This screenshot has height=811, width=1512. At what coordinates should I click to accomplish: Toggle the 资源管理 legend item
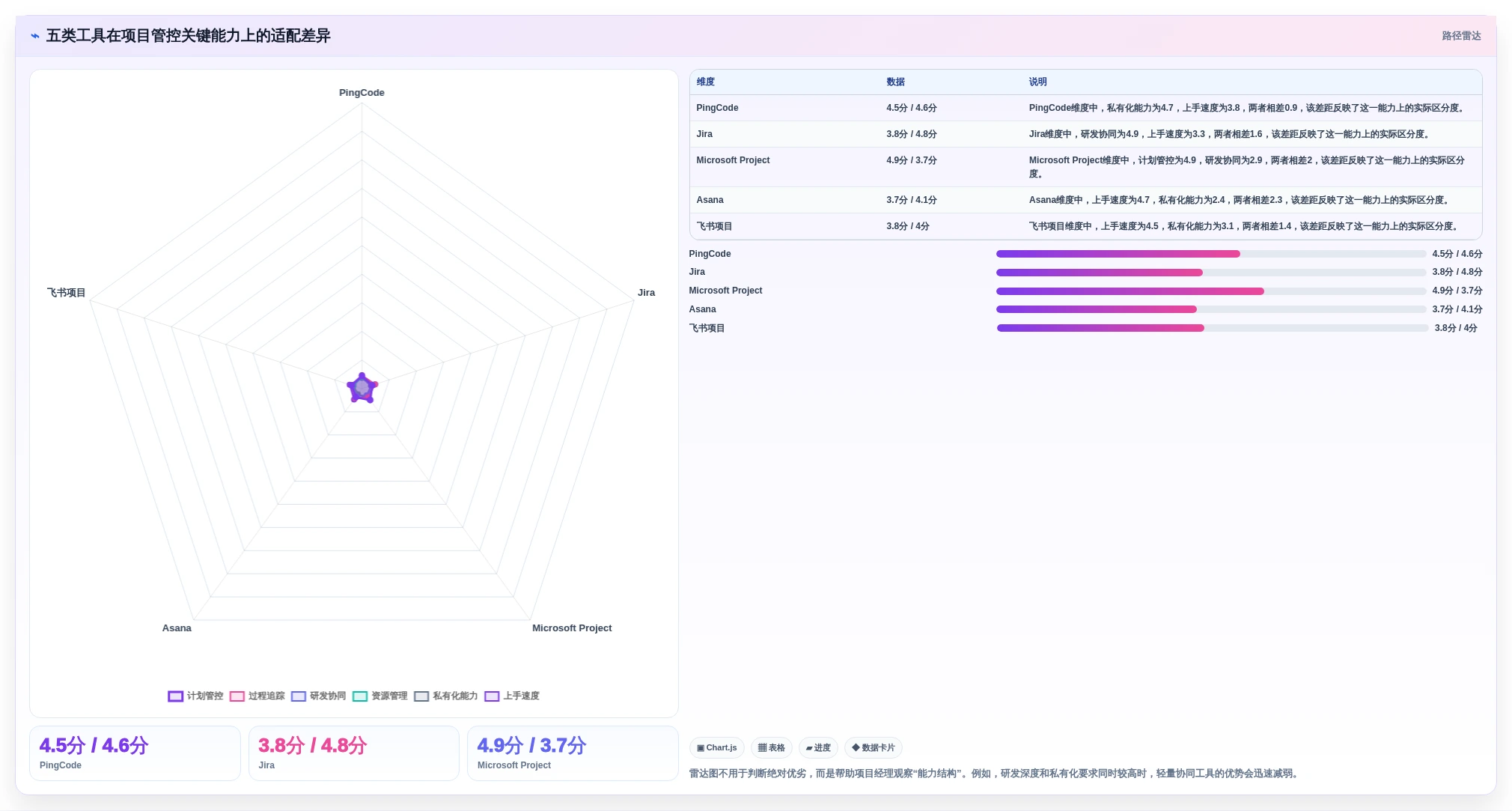tap(379, 696)
